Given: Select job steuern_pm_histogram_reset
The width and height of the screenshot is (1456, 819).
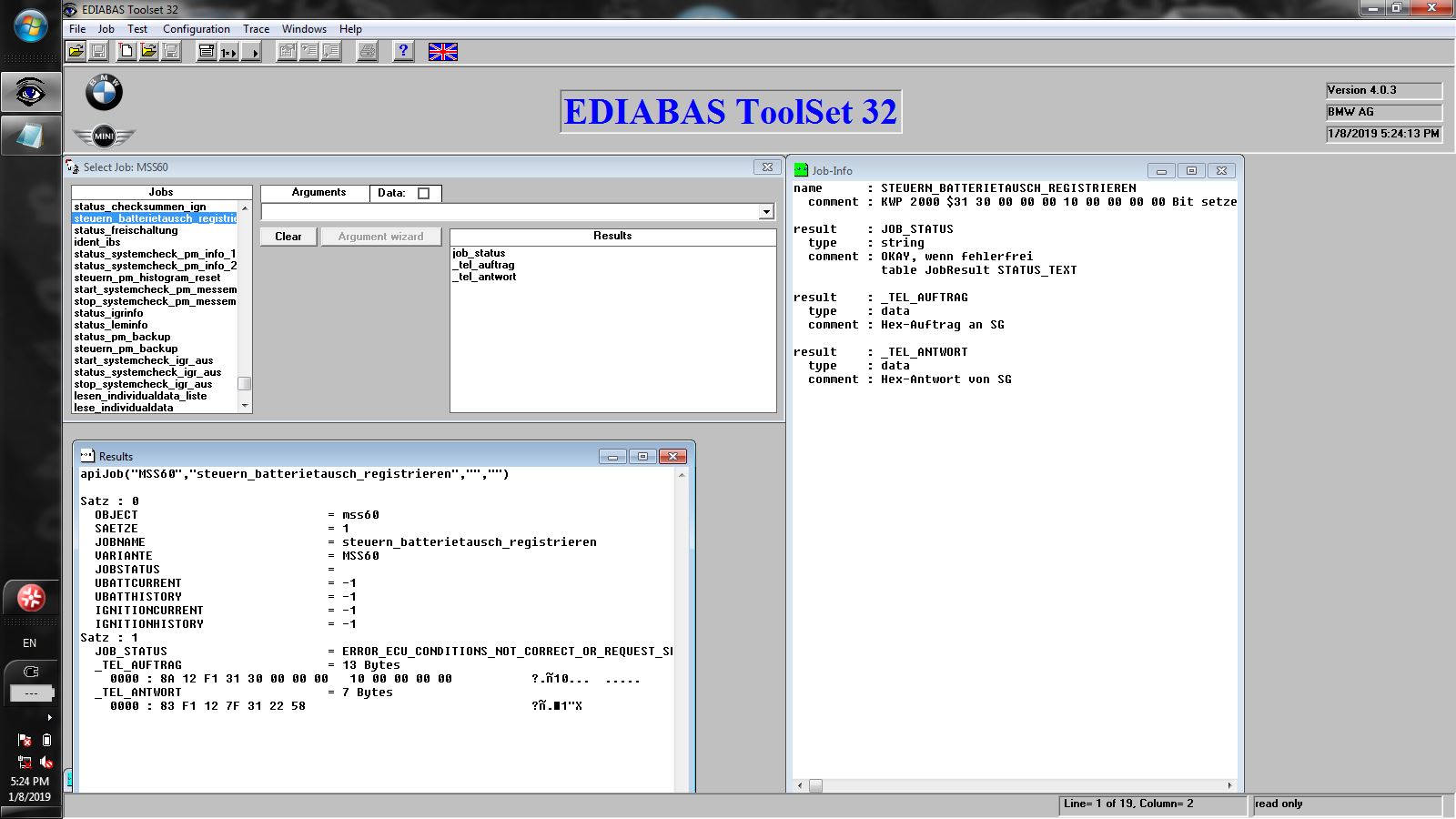Looking at the screenshot, I should 147,278.
